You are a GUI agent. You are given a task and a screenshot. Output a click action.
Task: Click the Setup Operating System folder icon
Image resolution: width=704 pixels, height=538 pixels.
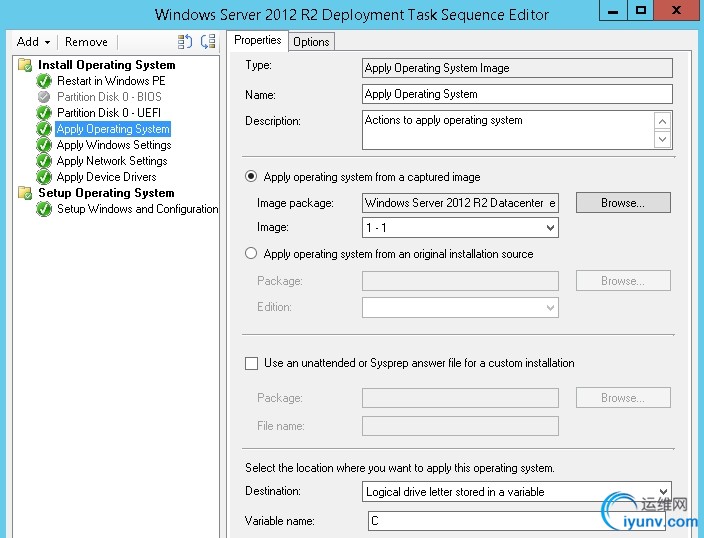click(25, 193)
